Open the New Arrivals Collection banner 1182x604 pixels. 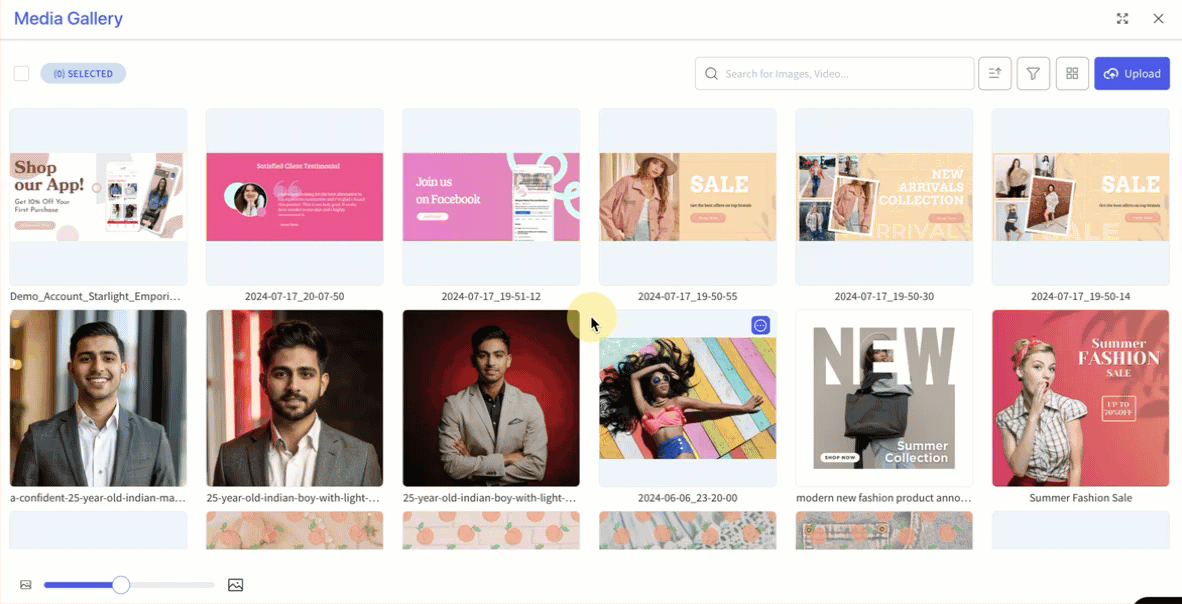click(884, 197)
